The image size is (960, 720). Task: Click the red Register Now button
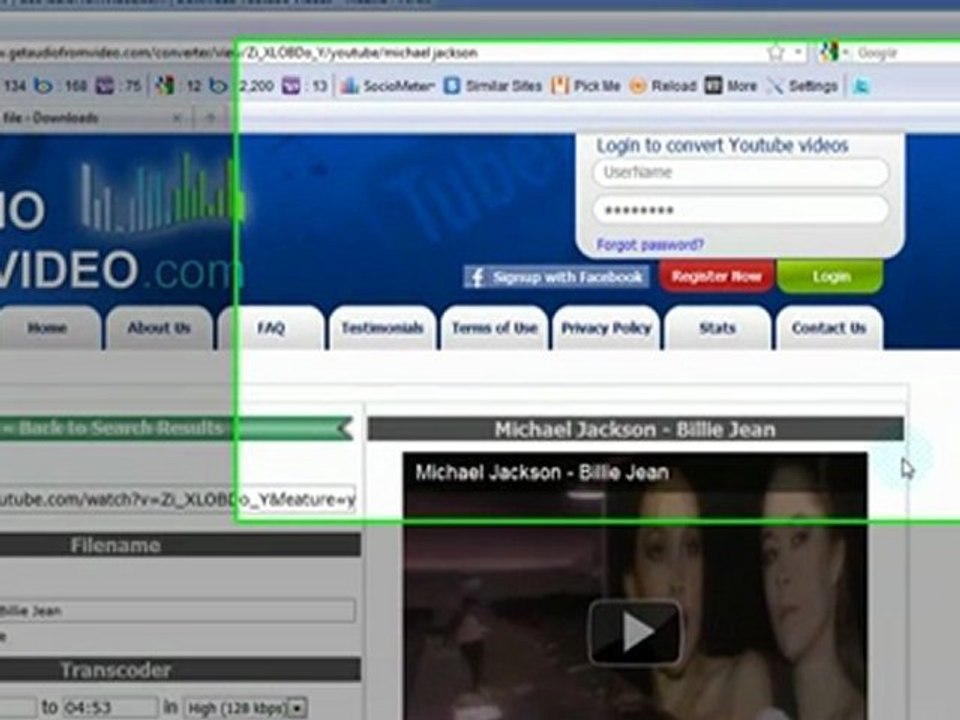[716, 277]
